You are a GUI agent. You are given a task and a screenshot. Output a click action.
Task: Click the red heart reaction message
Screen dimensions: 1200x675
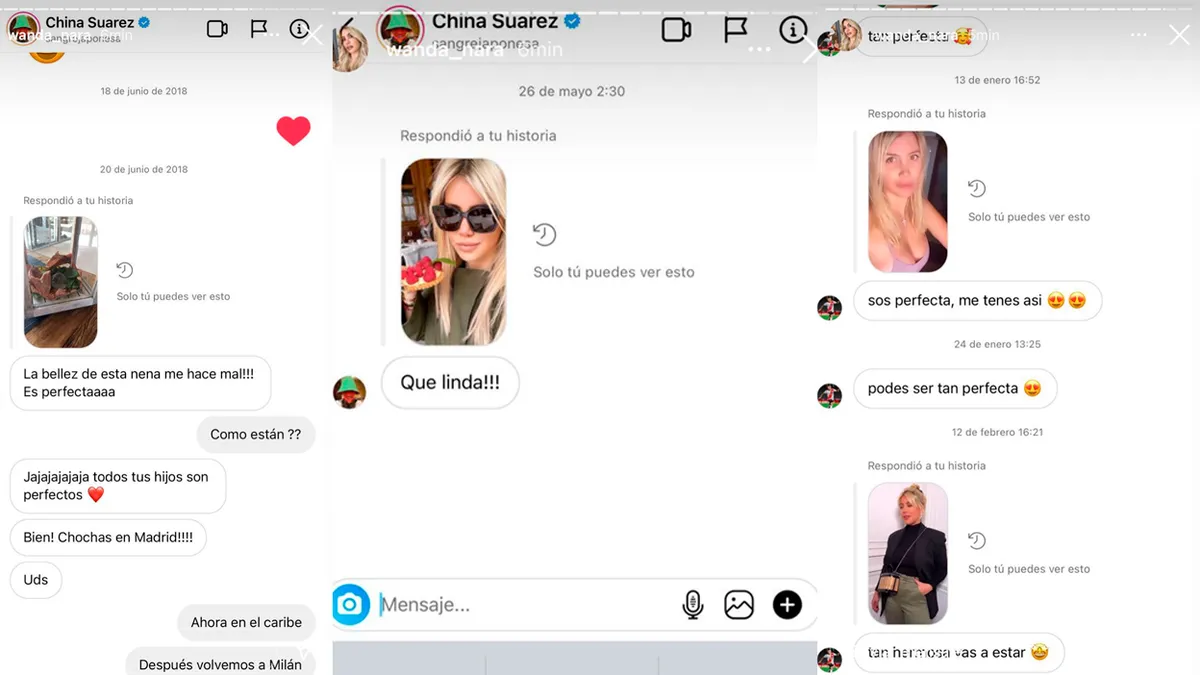coord(293,130)
